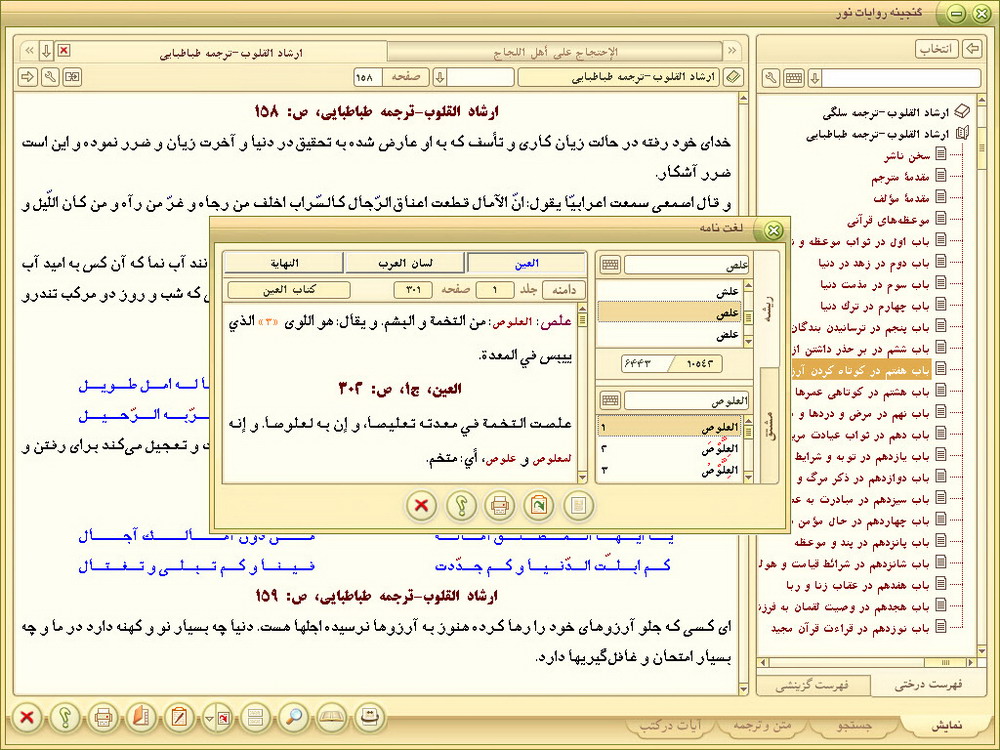Screen dimensions: 1000x750
Task: Select the لسان العرب dictionary tab
Action: point(405,263)
